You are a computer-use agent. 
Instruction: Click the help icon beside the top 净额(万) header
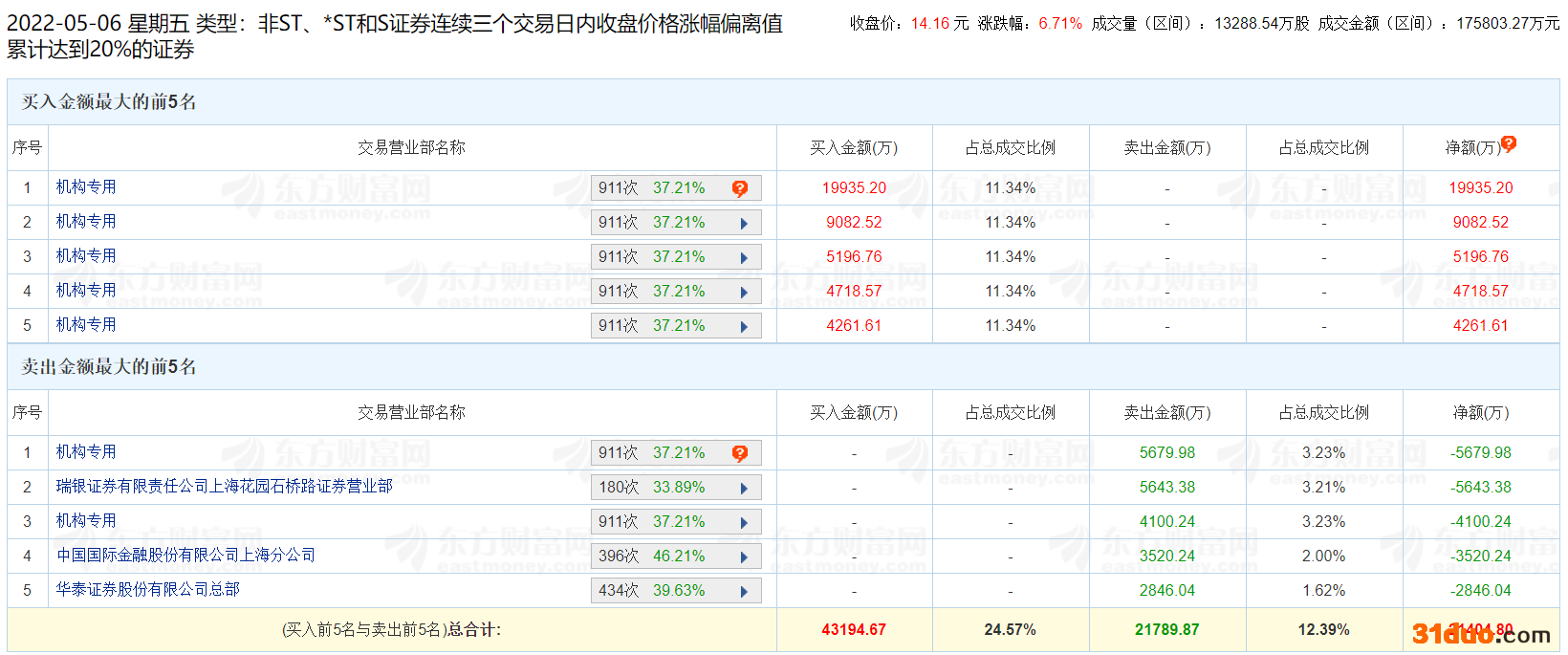pos(1509,144)
